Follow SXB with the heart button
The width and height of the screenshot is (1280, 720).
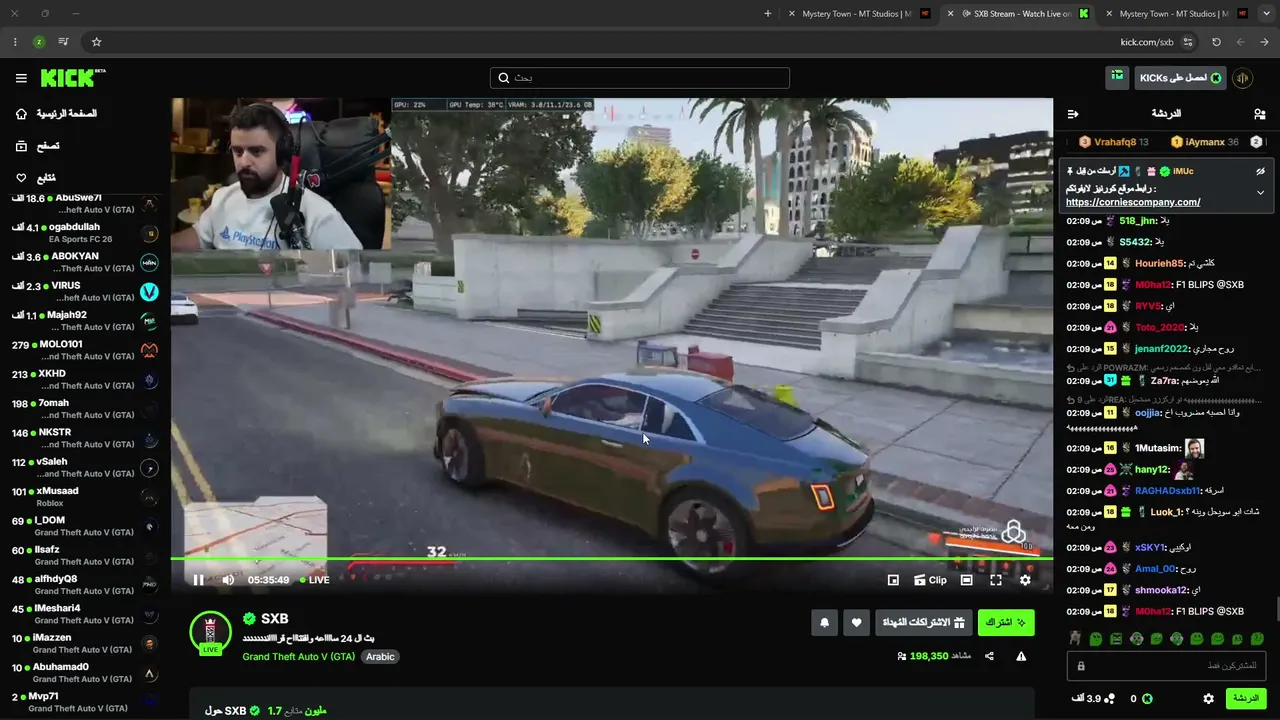point(856,622)
